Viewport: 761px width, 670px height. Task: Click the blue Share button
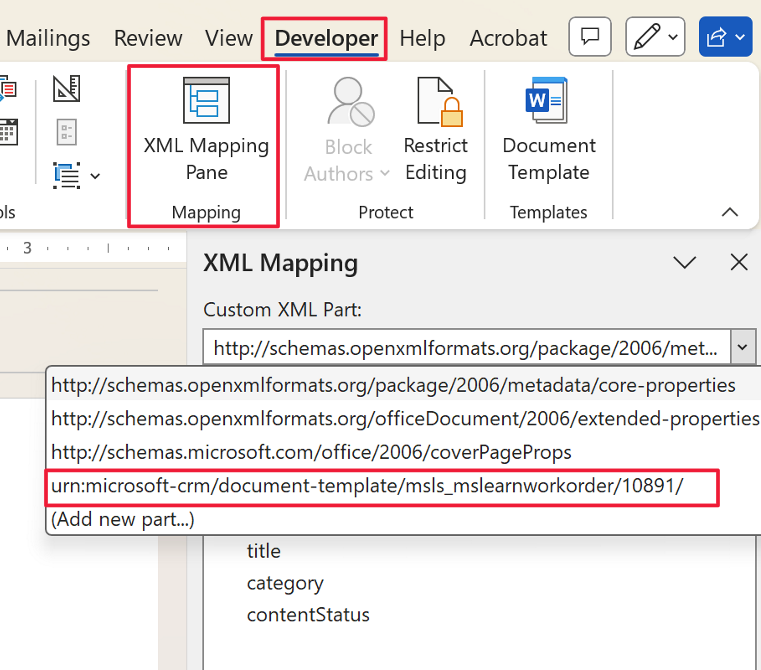[726, 37]
